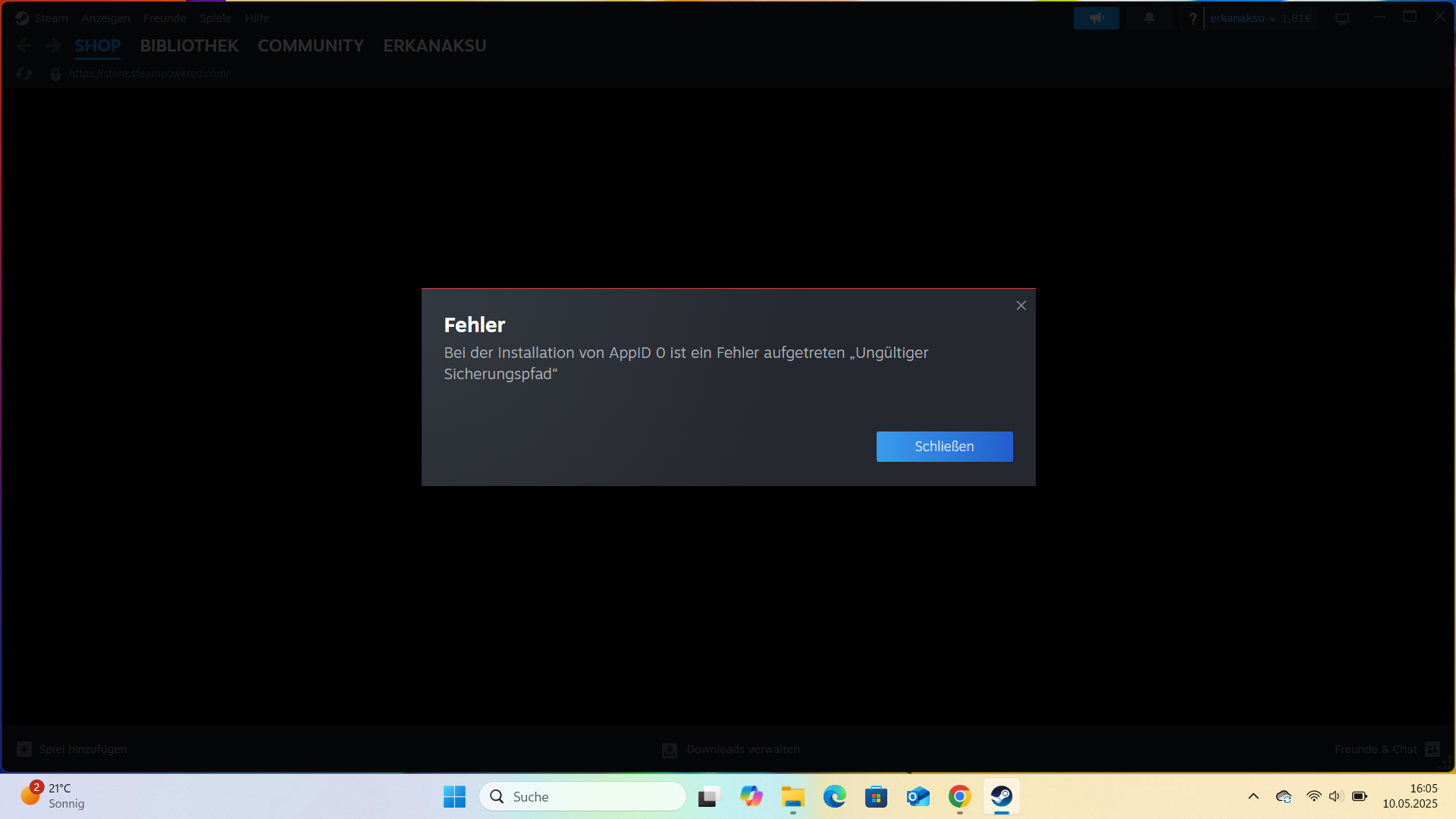The height and width of the screenshot is (819, 1456).
Task: Reload the page with the refresh icon
Action: pyautogui.click(x=24, y=74)
